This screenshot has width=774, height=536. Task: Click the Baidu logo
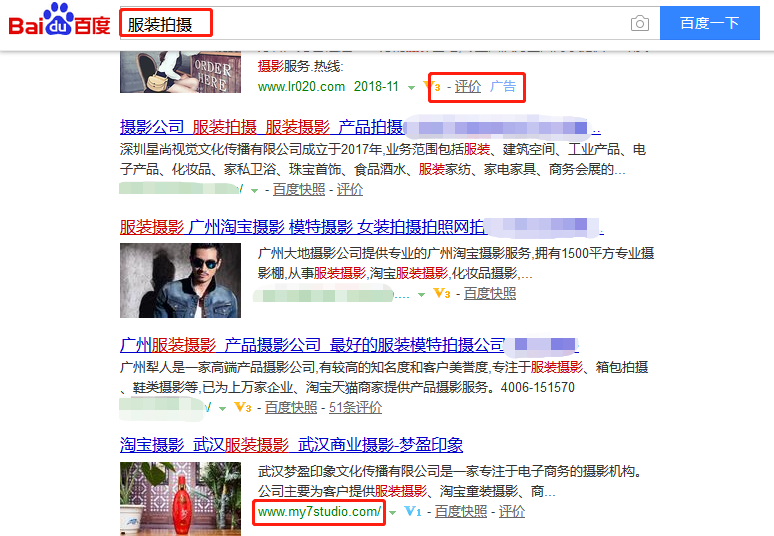[x=59, y=20]
